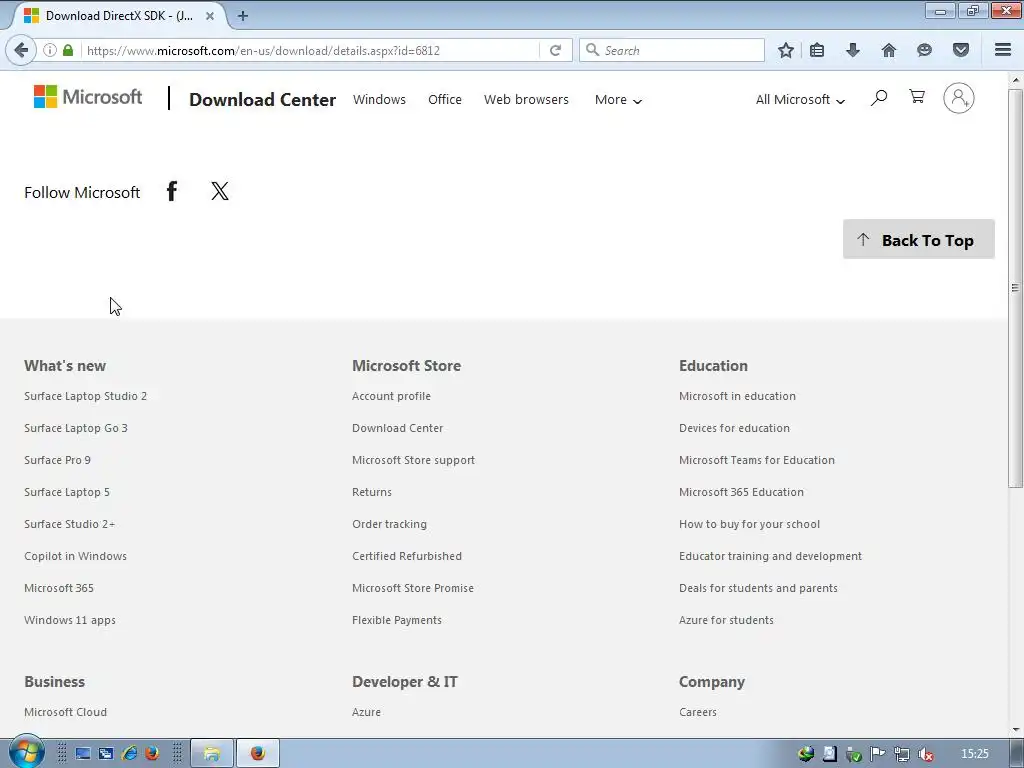Image resolution: width=1024 pixels, height=768 pixels.
Task: Click the system clock showing 15:25
Action: tap(974, 754)
